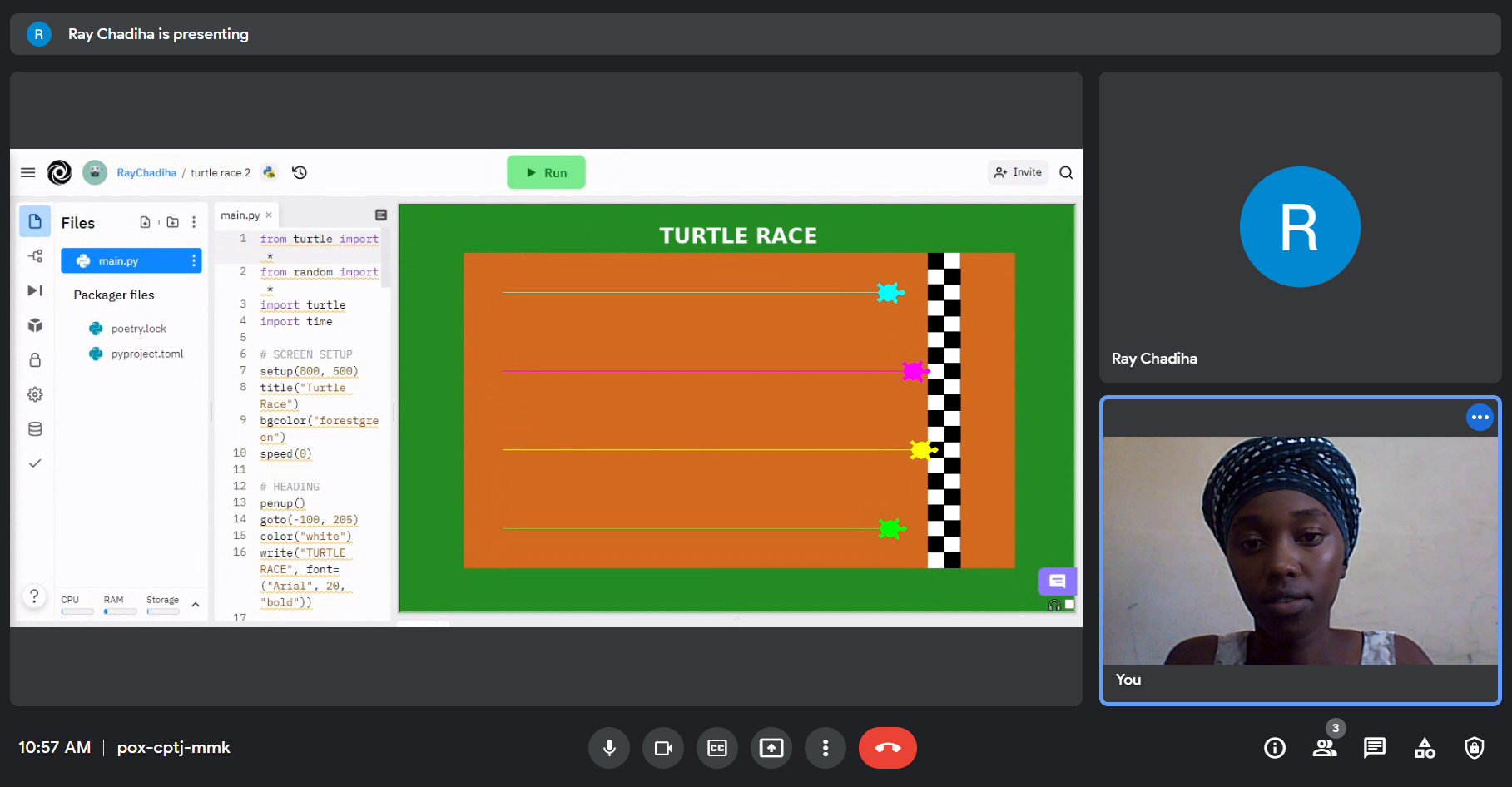
Task: Click code line 10 speed(0)
Action: click(285, 454)
